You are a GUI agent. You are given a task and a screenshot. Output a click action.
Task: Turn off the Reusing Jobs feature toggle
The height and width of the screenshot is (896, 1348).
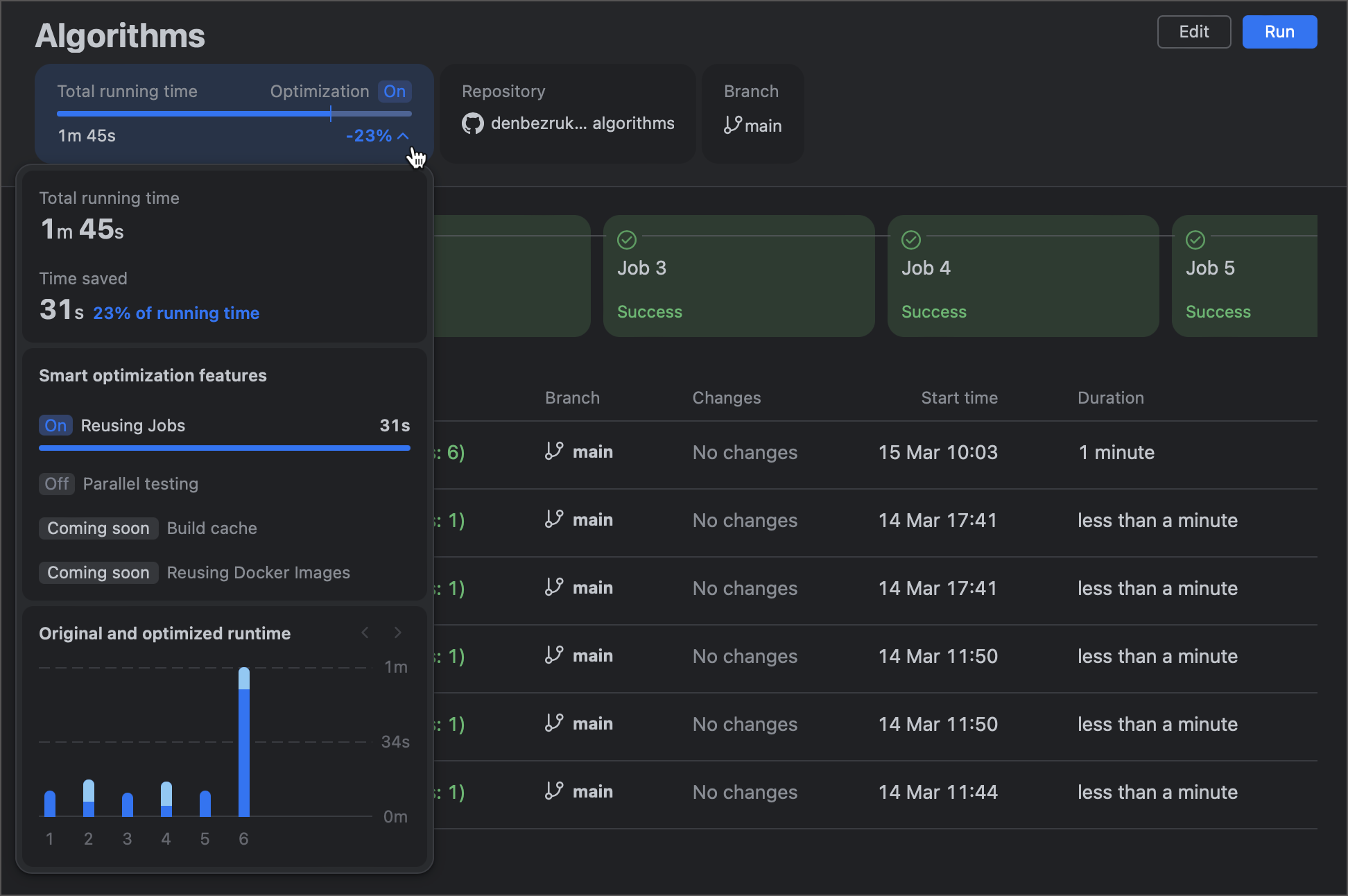point(55,425)
